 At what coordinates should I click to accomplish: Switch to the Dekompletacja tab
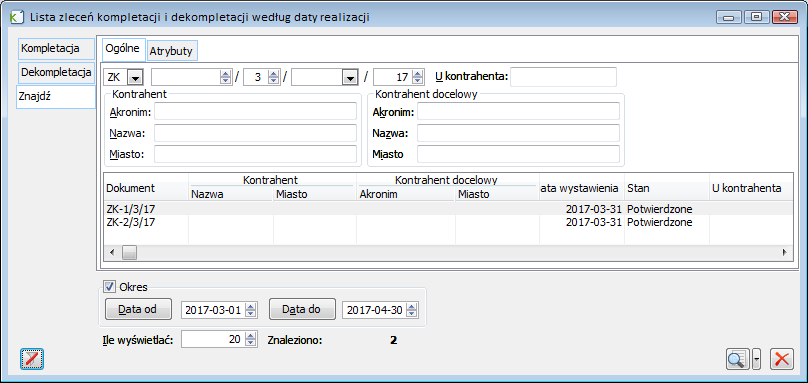click(x=56, y=73)
